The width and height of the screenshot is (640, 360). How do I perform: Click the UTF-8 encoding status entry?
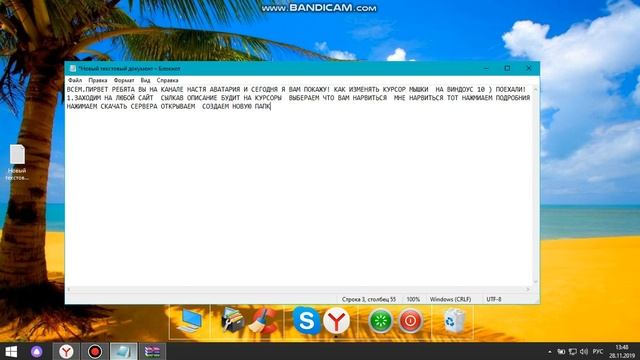pyautogui.click(x=493, y=299)
